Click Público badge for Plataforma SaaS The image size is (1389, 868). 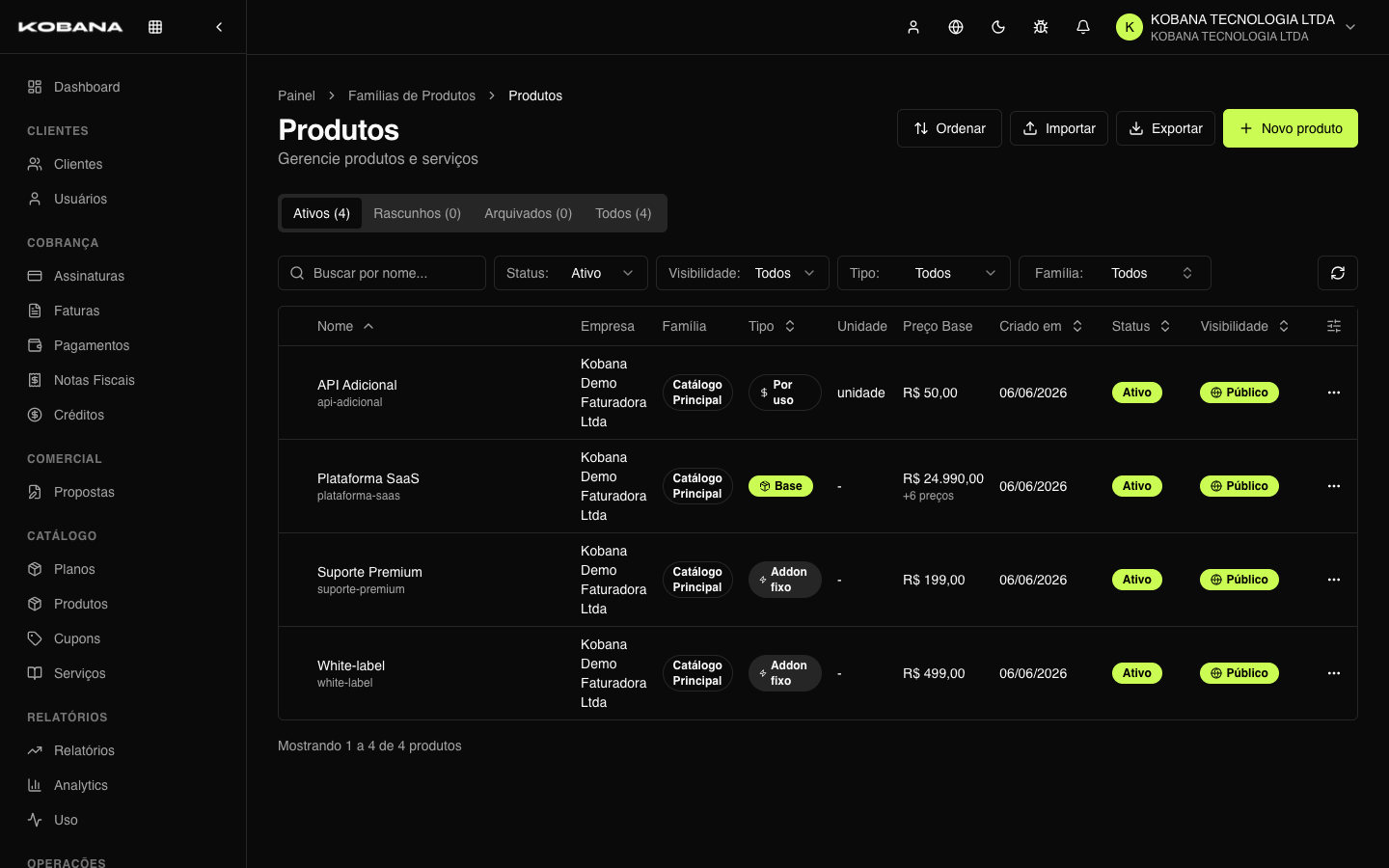(1239, 486)
